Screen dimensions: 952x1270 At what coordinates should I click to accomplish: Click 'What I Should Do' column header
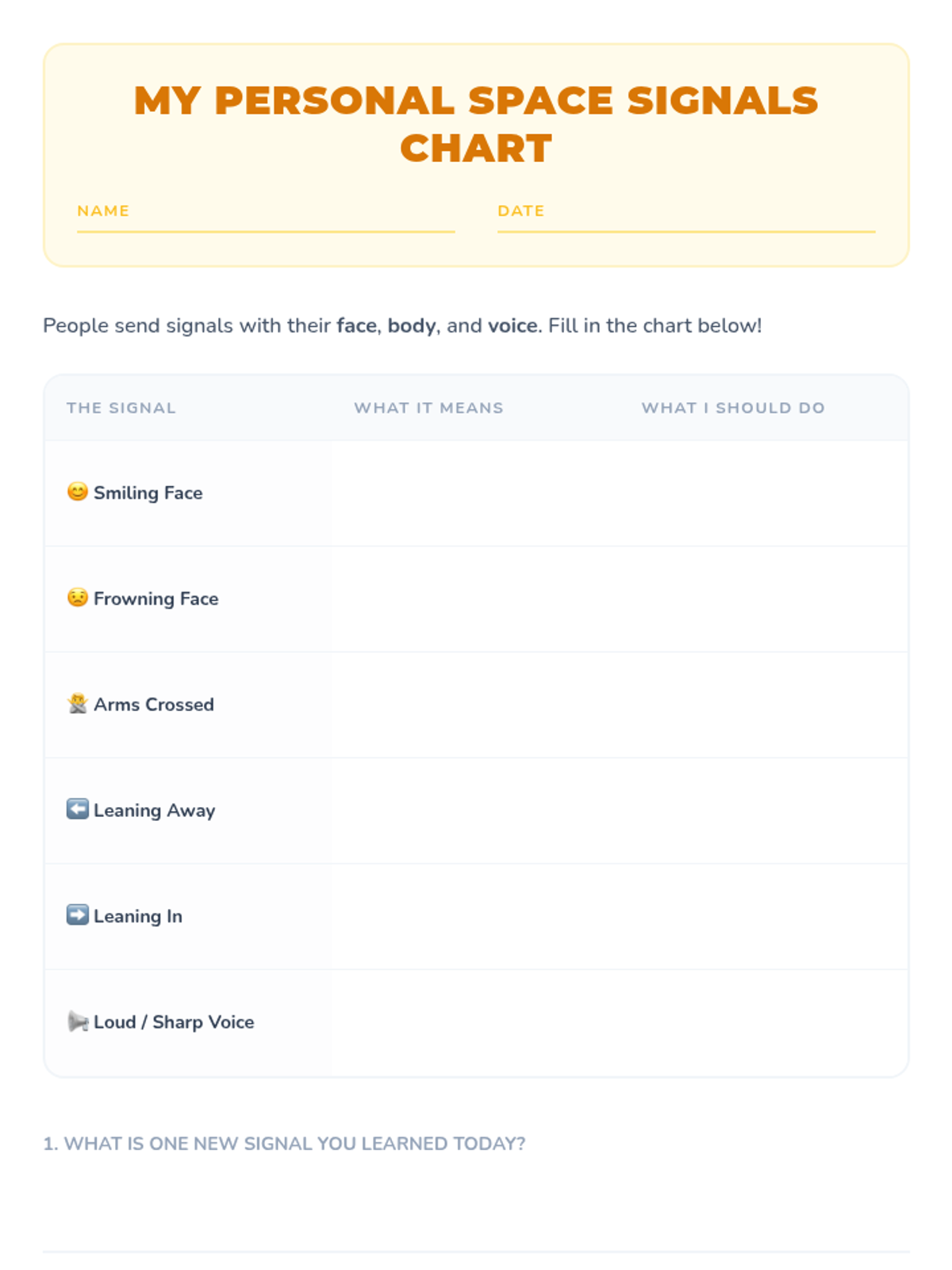734,408
